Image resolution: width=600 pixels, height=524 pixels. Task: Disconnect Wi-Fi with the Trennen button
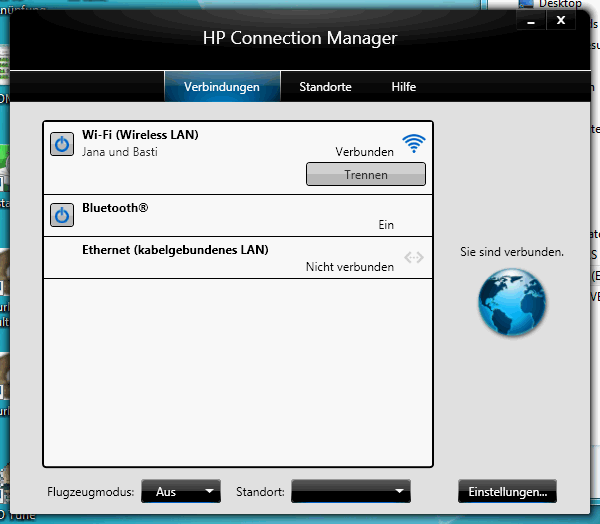tap(366, 174)
